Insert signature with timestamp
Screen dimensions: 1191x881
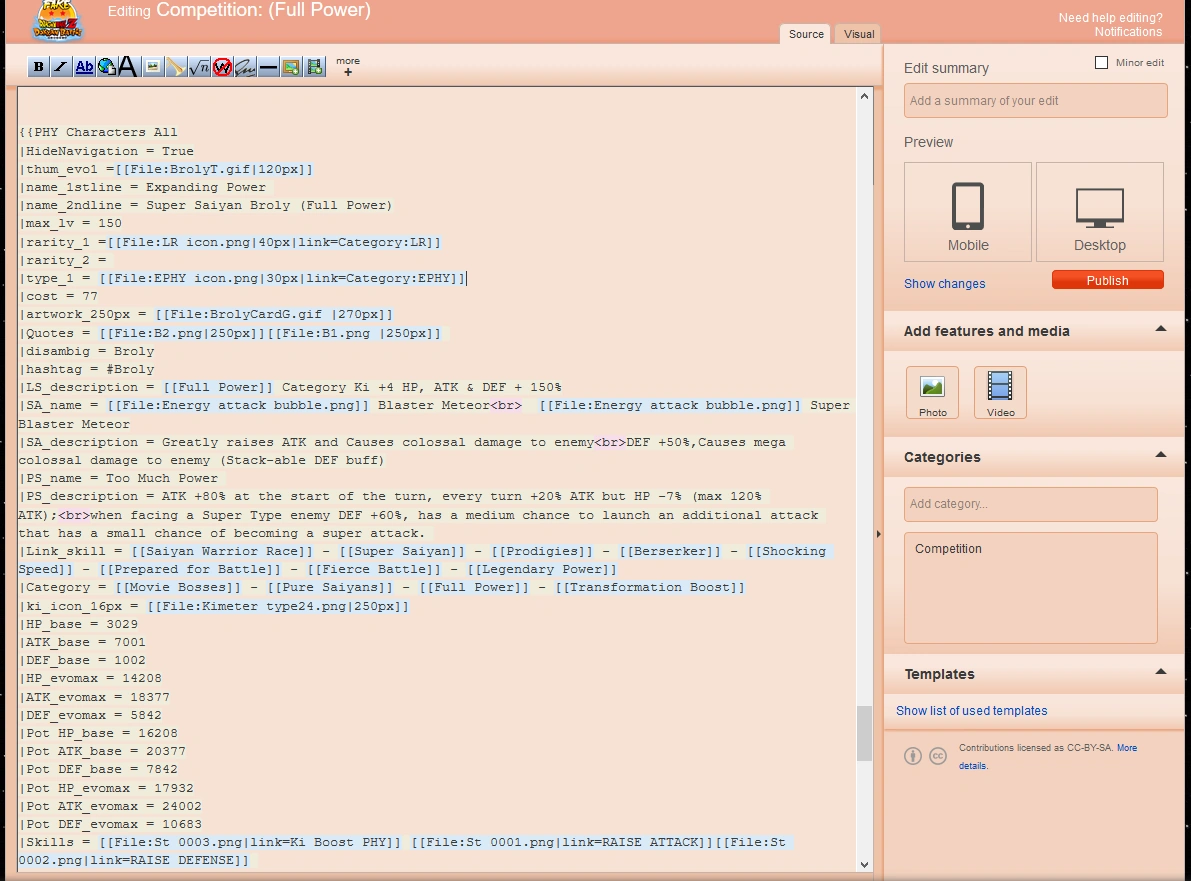pyautogui.click(x=245, y=67)
